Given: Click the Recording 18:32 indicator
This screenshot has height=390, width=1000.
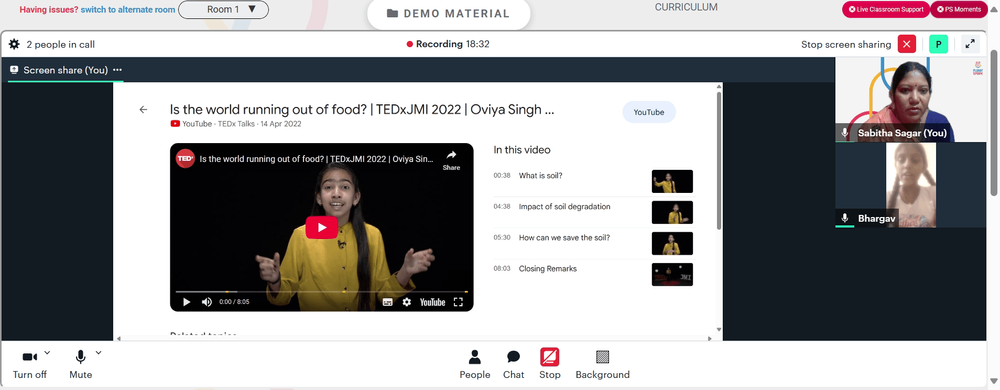Looking at the screenshot, I should (448, 44).
